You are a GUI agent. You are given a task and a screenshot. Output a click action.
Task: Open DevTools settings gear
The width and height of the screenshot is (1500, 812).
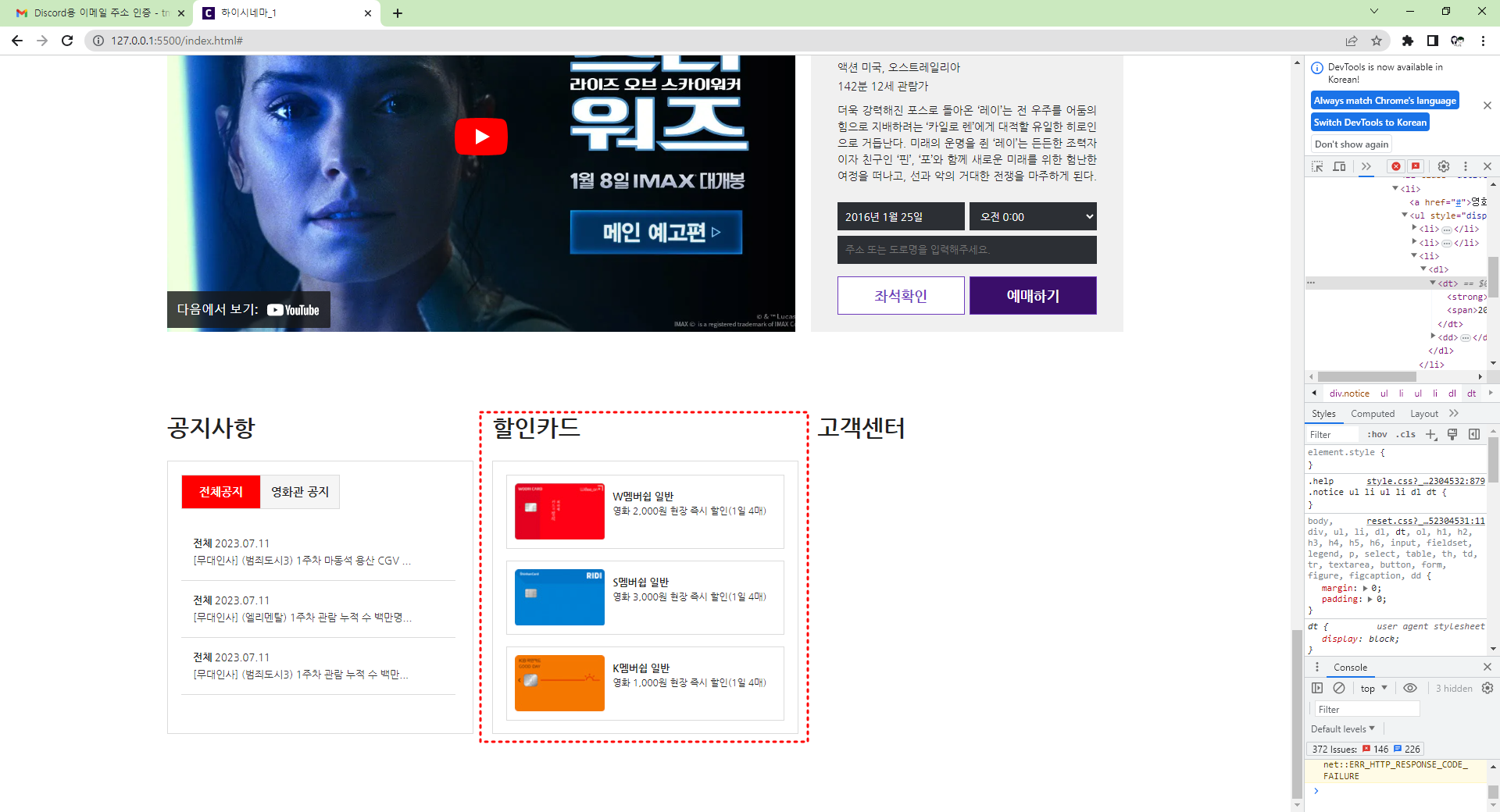1444,166
